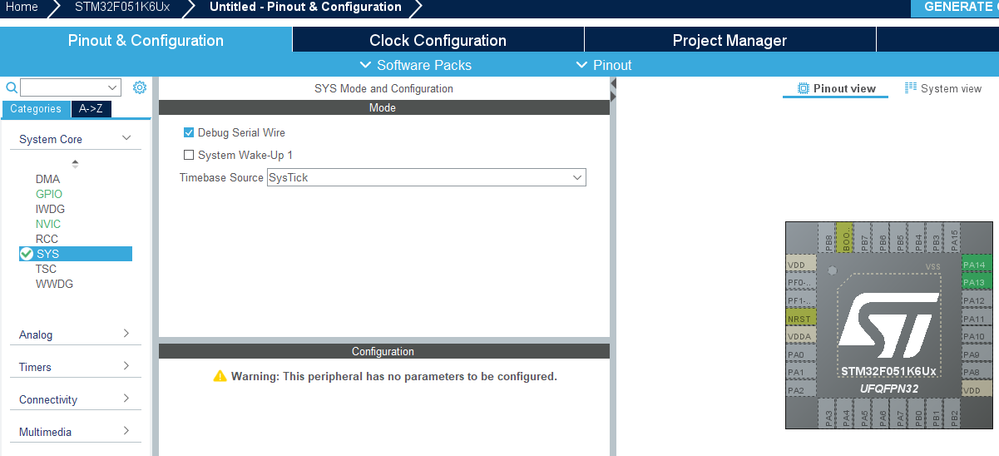Select TSC in the System Core list
The width and height of the screenshot is (999, 456).
(46, 269)
